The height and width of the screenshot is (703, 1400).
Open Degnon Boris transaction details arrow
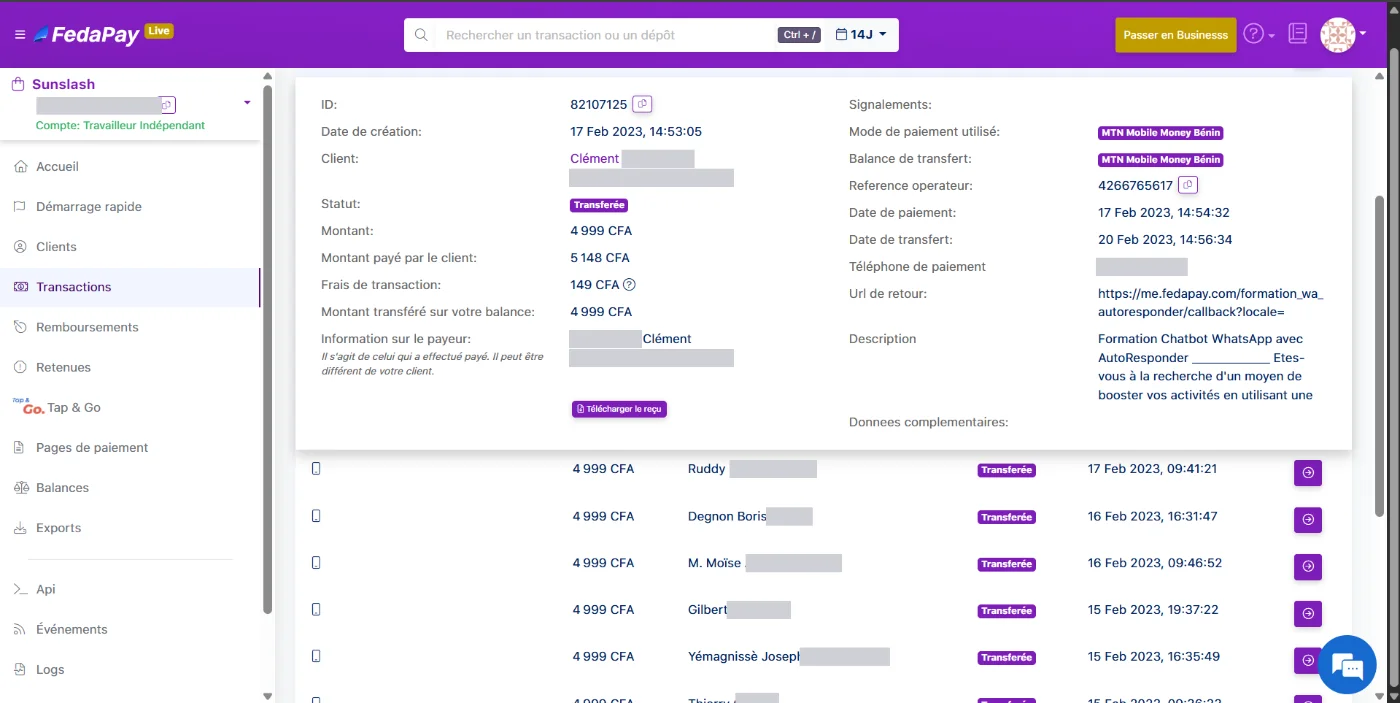[1308, 520]
